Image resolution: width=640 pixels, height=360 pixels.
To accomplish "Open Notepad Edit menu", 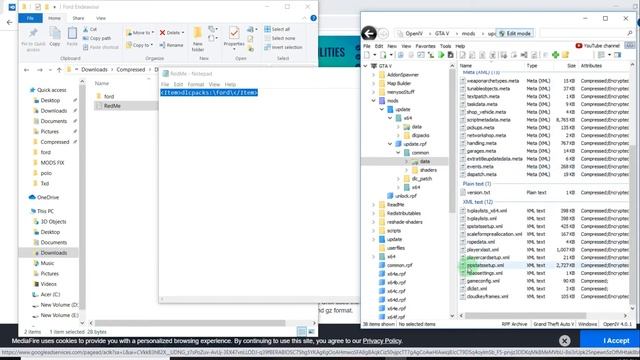I will pyautogui.click(x=178, y=84).
